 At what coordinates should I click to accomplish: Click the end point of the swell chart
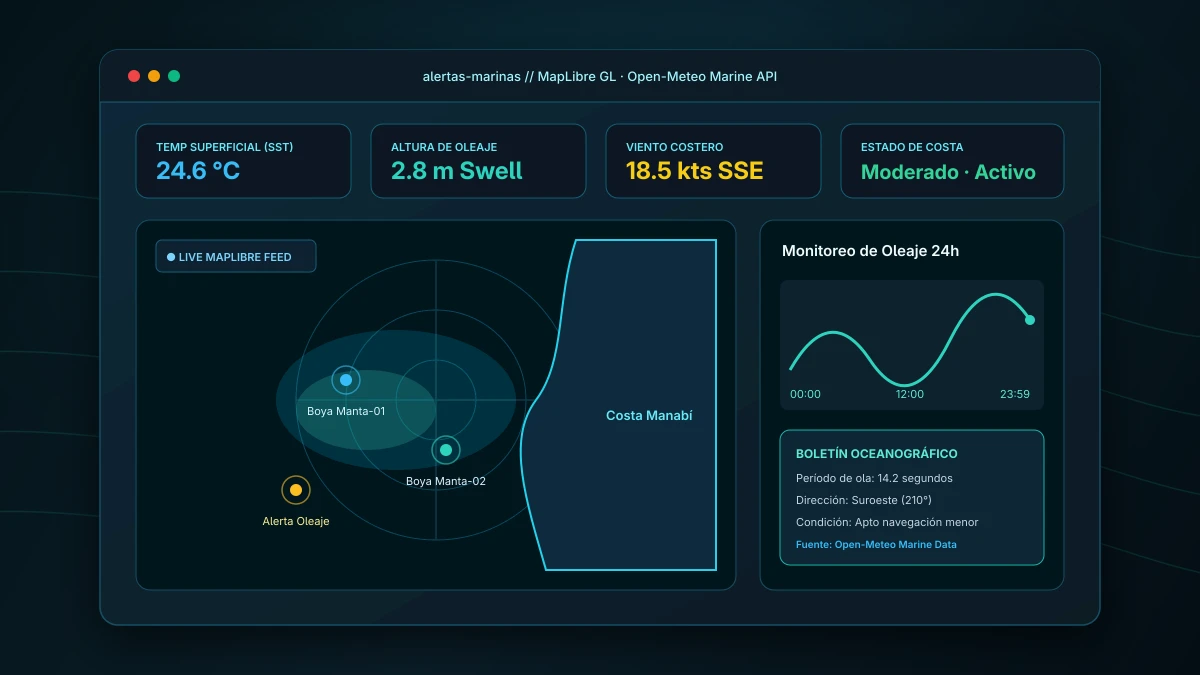coord(1030,320)
